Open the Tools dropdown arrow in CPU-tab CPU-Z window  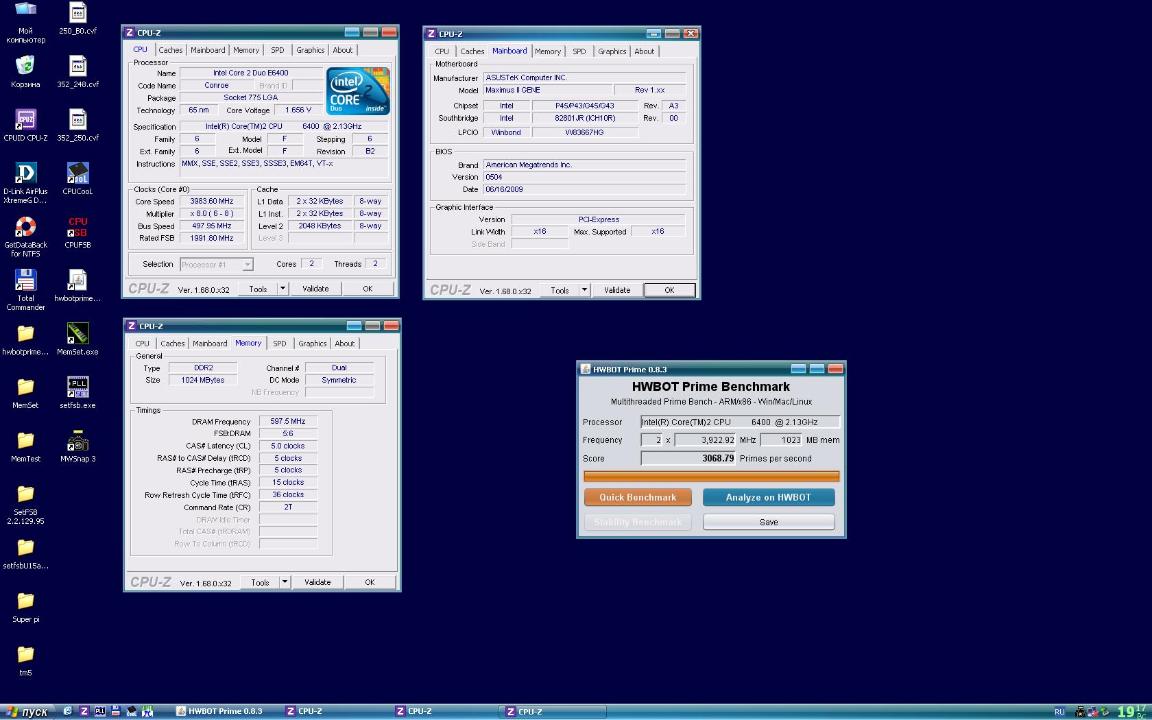pyautogui.click(x=282, y=289)
